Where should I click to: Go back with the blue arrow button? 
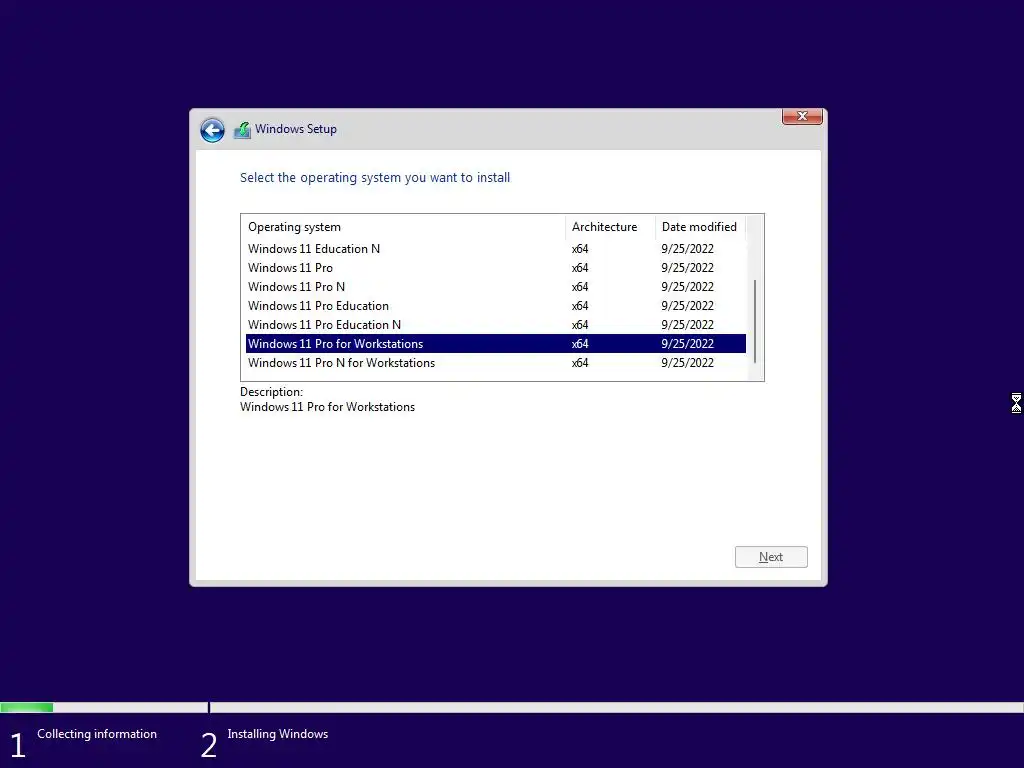[x=212, y=130]
